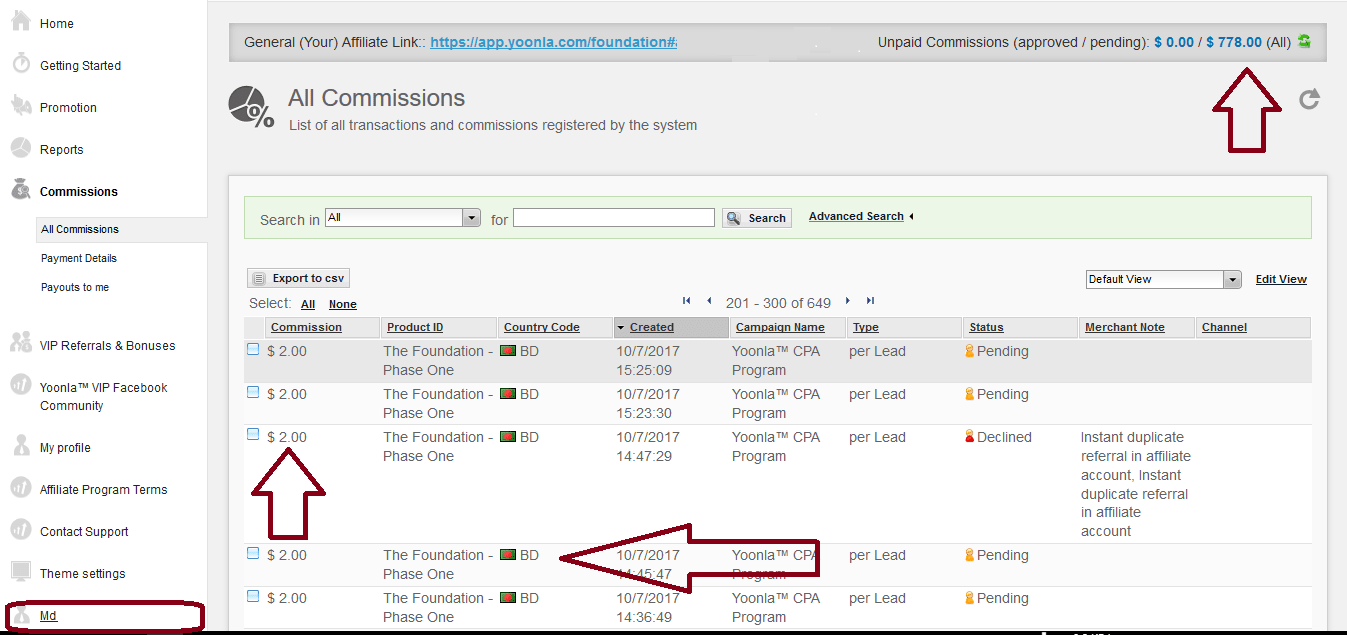Image resolution: width=1347 pixels, height=635 pixels.
Task: Check the 15:25:09 commission row checkbox
Action: click(253, 350)
